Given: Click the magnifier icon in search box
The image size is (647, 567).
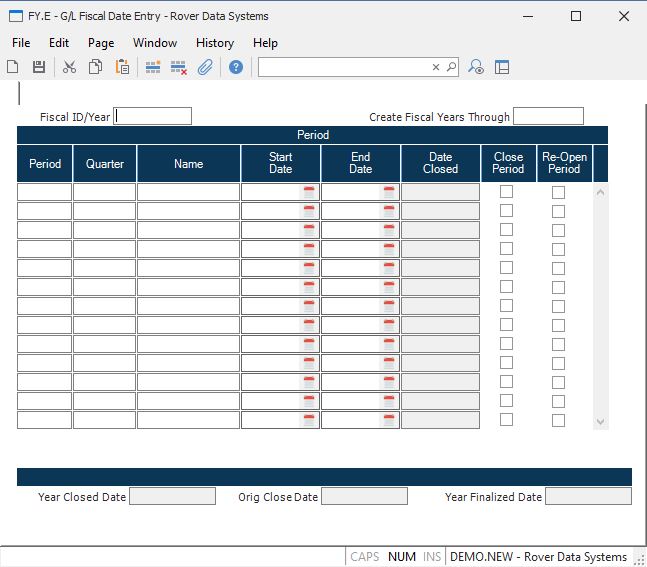Looking at the screenshot, I should pos(451,67).
